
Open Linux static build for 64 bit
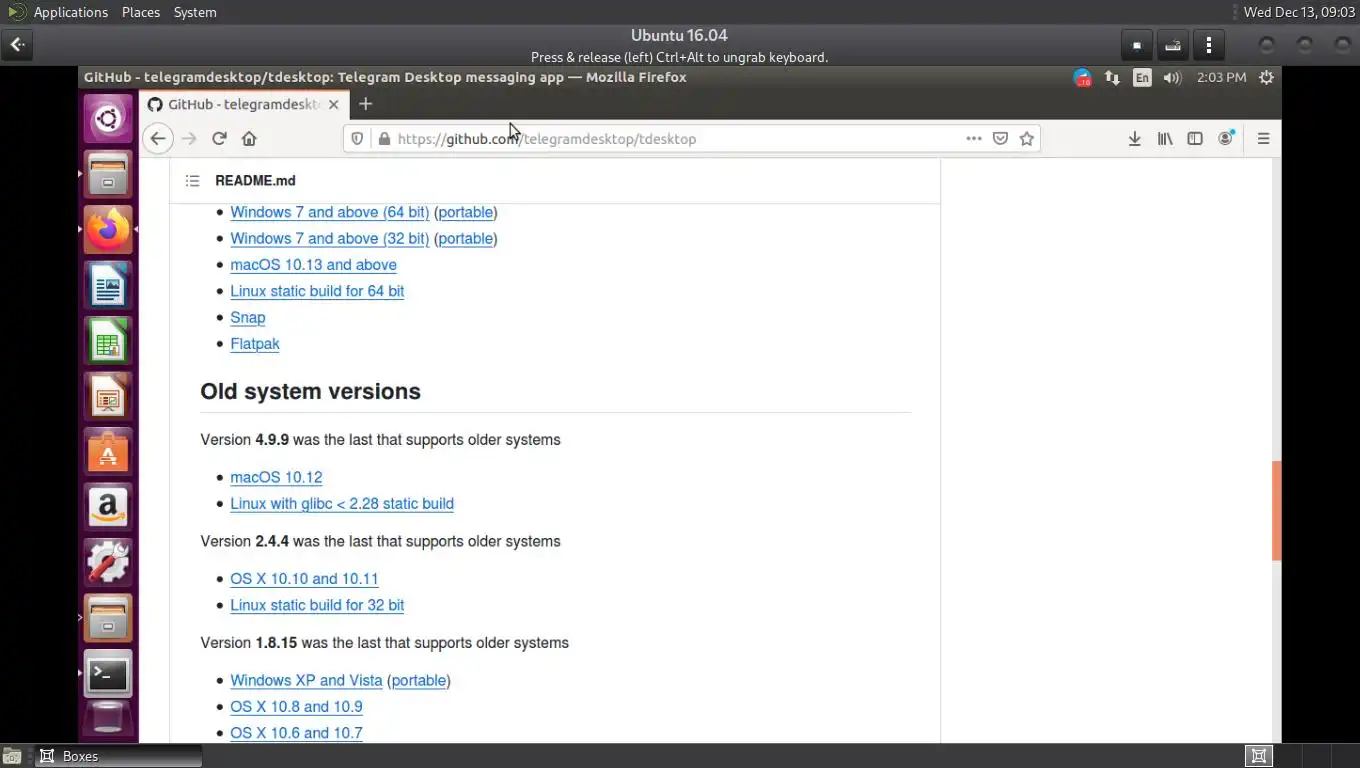[317, 291]
